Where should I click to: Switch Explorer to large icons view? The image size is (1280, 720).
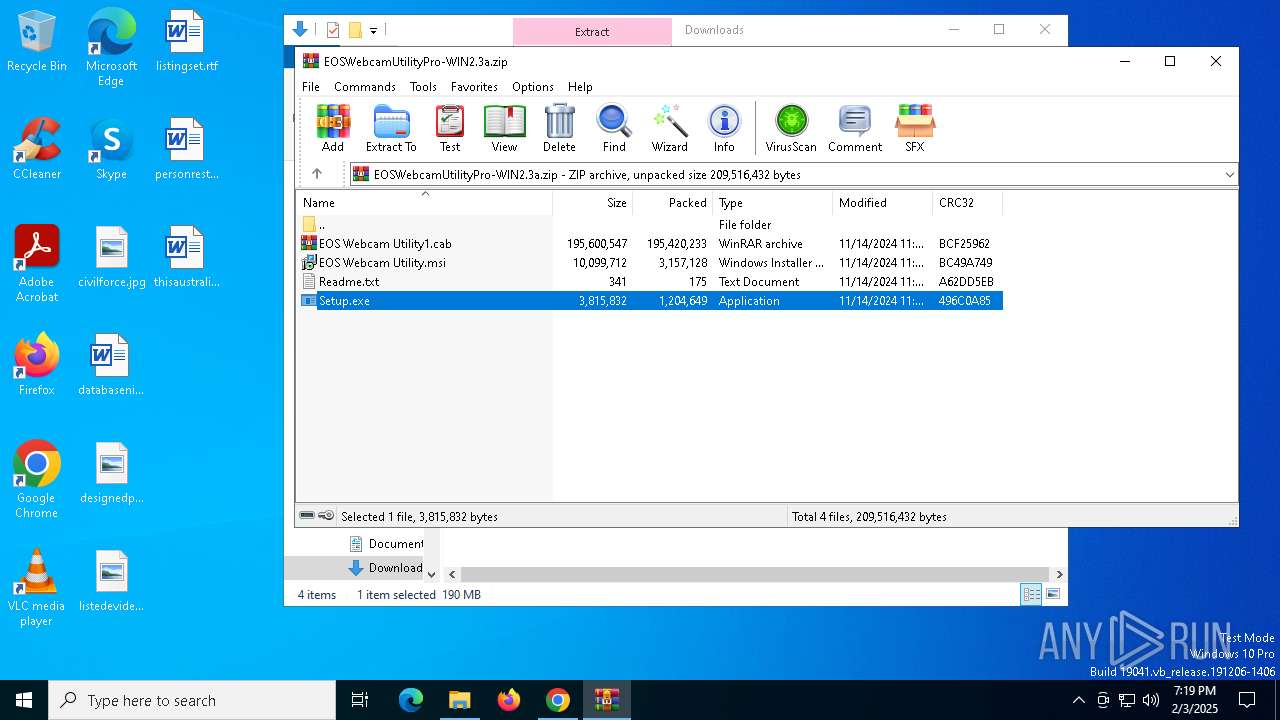click(1052, 594)
